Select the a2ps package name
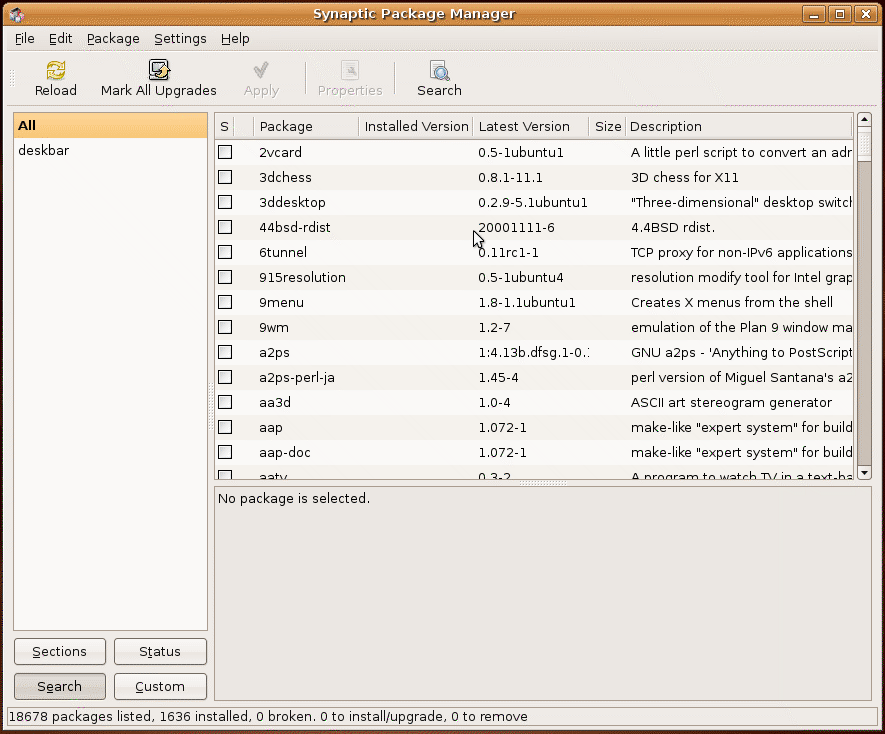The image size is (885, 734). (x=274, y=352)
